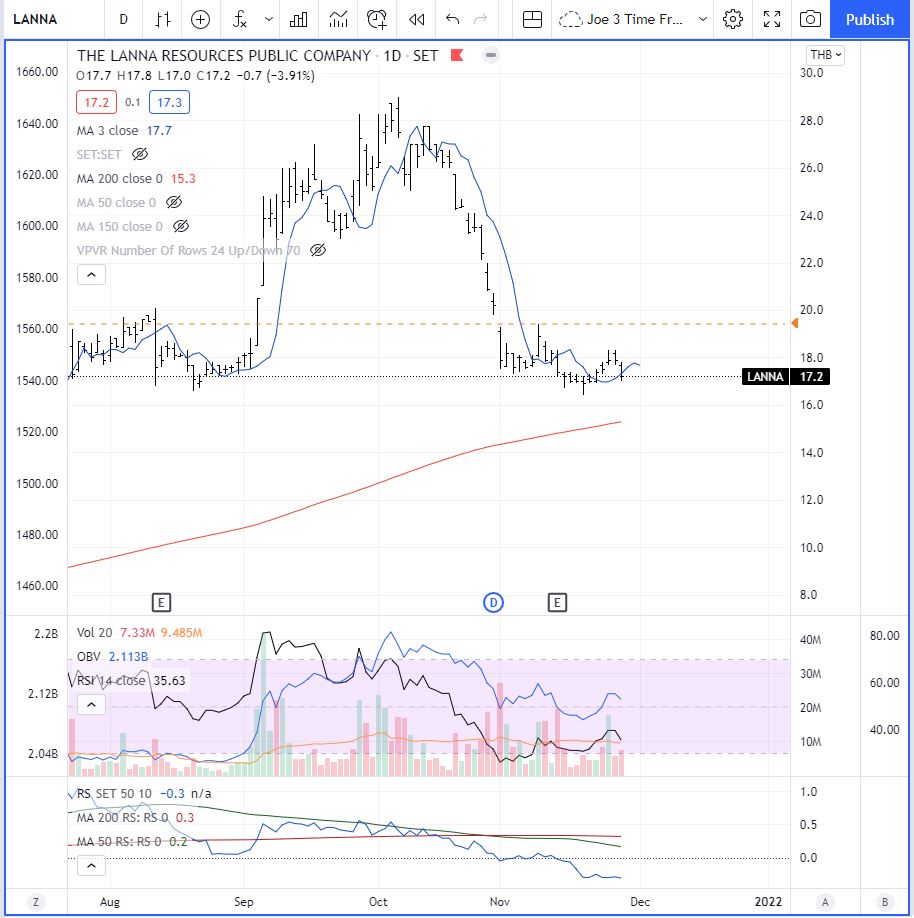Undo the last chart action

(452, 19)
